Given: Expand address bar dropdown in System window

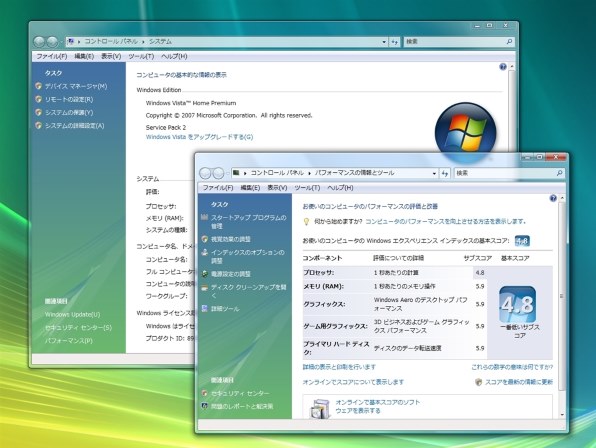Looking at the screenshot, I should (x=384, y=42).
